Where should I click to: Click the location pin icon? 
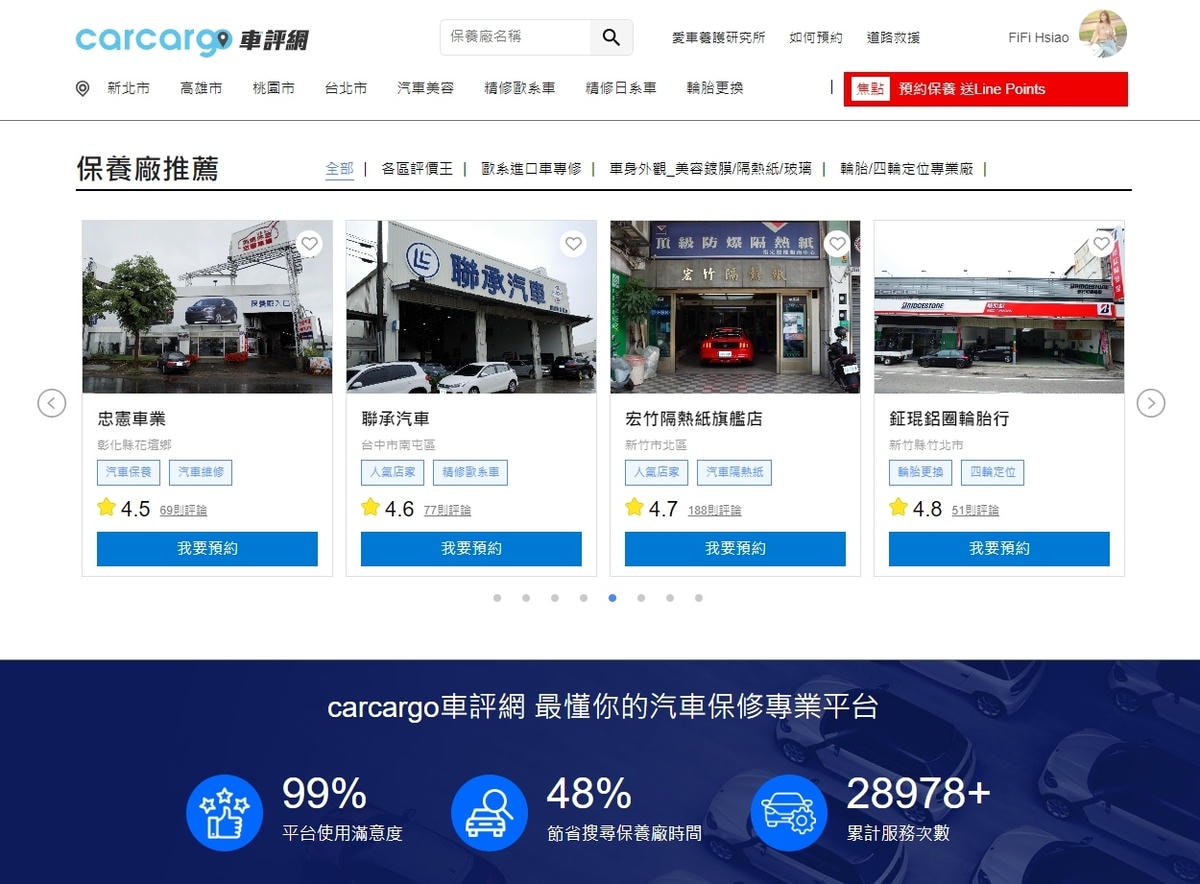(x=83, y=89)
